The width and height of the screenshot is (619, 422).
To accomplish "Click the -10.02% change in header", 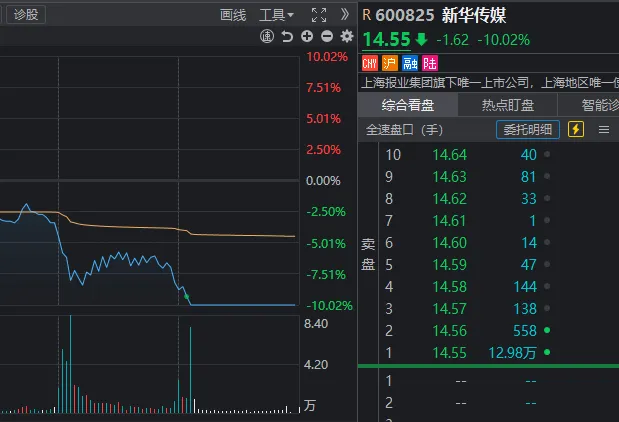I will click(x=503, y=40).
